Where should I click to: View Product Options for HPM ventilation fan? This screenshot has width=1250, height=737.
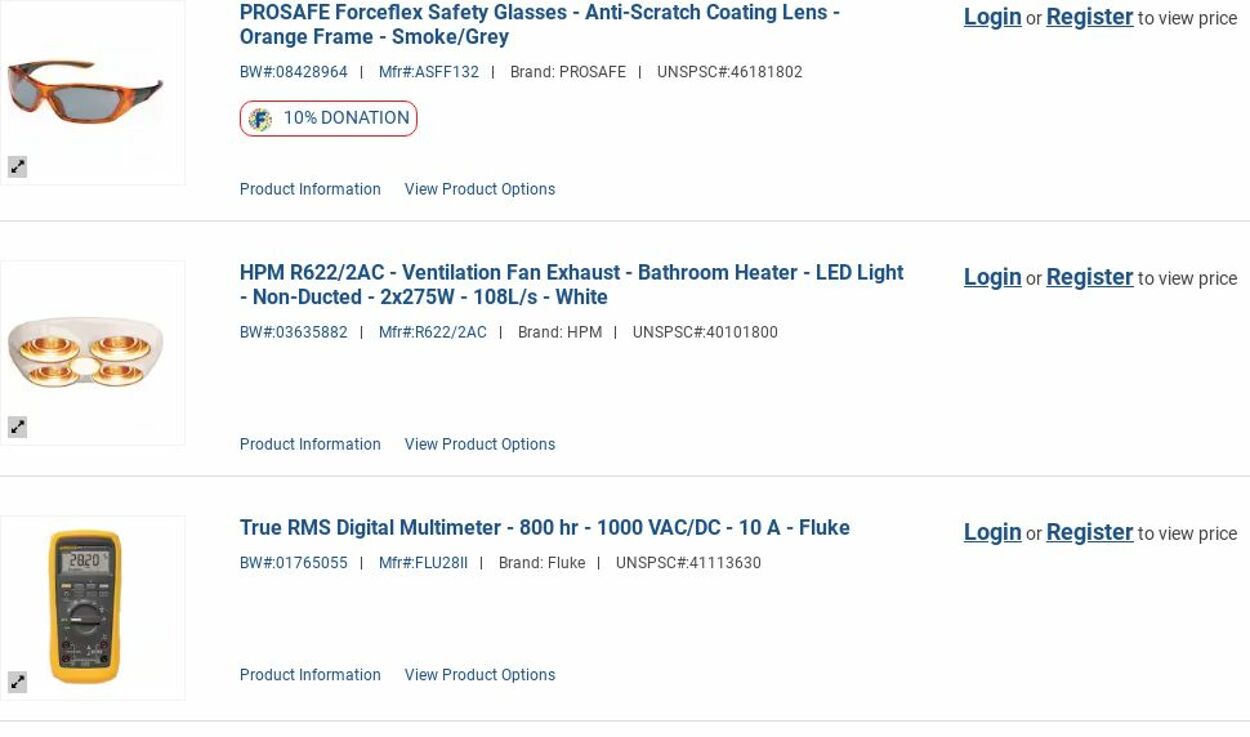(x=479, y=444)
